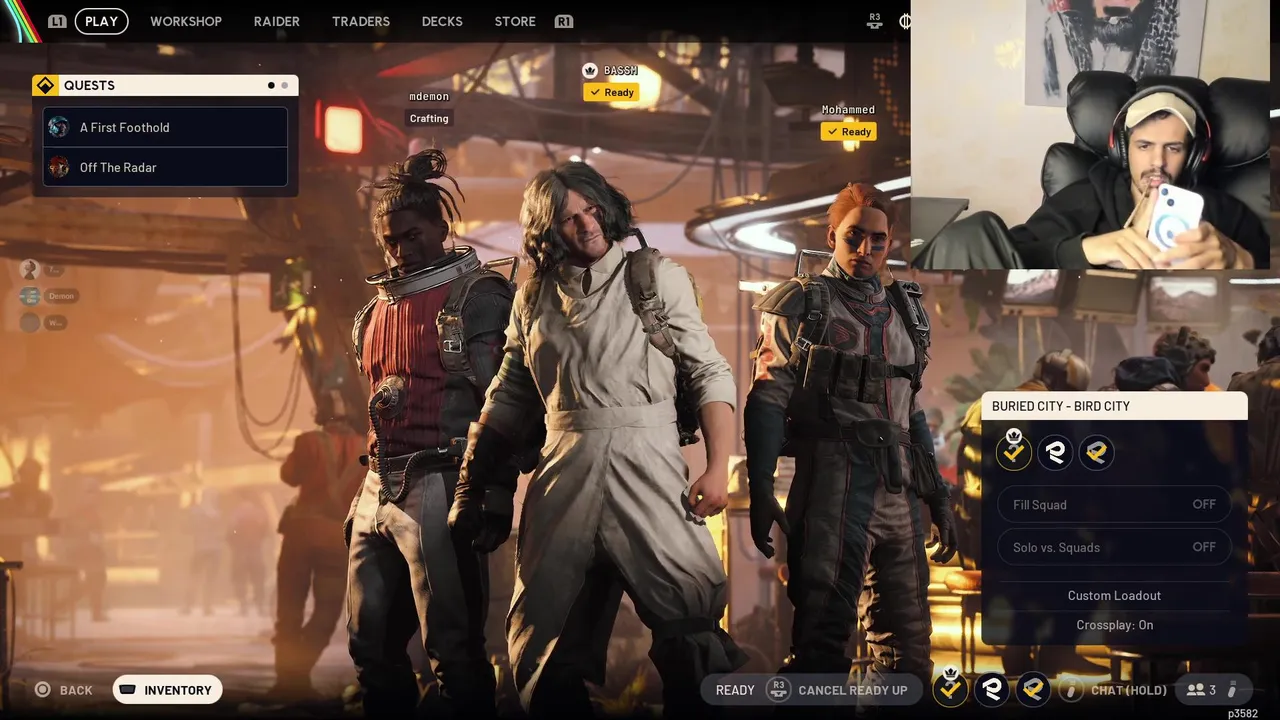The height and width of the screenshot is (720, 1280).
Task: Toggle the Fill Squad option
Action: coord(1114,505)
